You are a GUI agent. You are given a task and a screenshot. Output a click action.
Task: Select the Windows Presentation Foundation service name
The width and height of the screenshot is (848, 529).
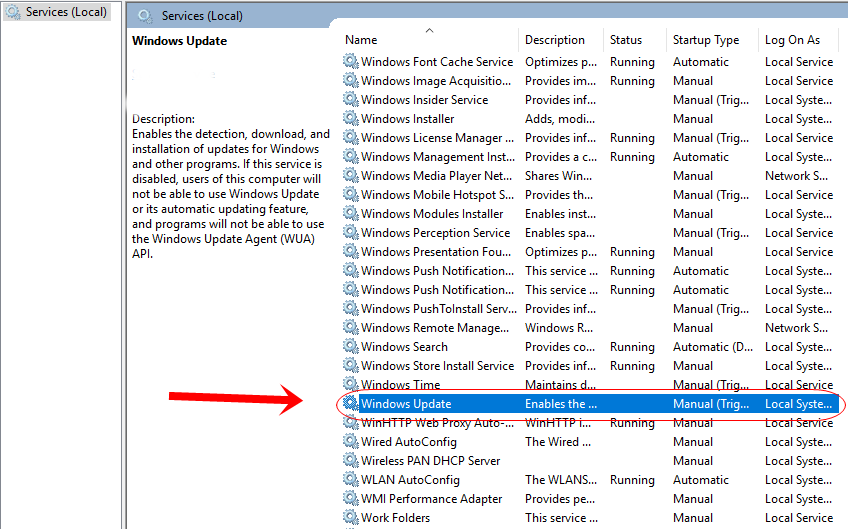click(x=436, y=252)
